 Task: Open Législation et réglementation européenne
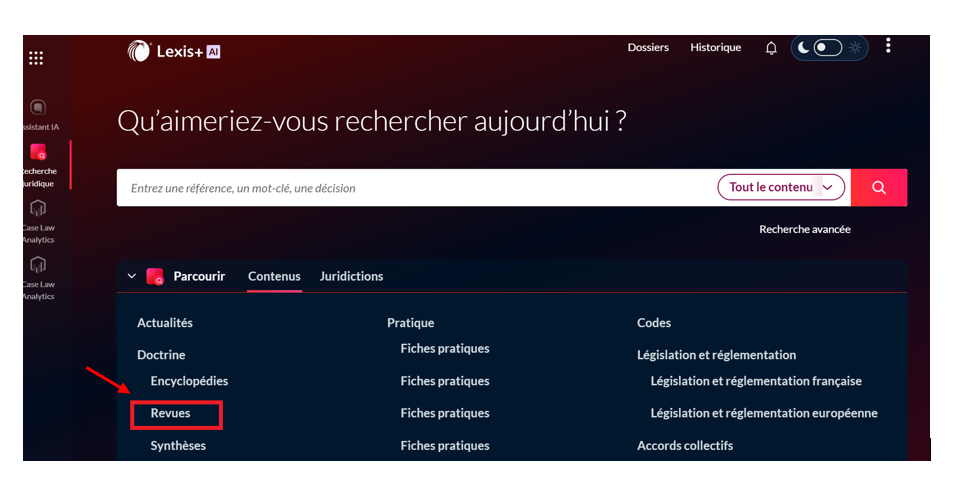tap(763, 413)
